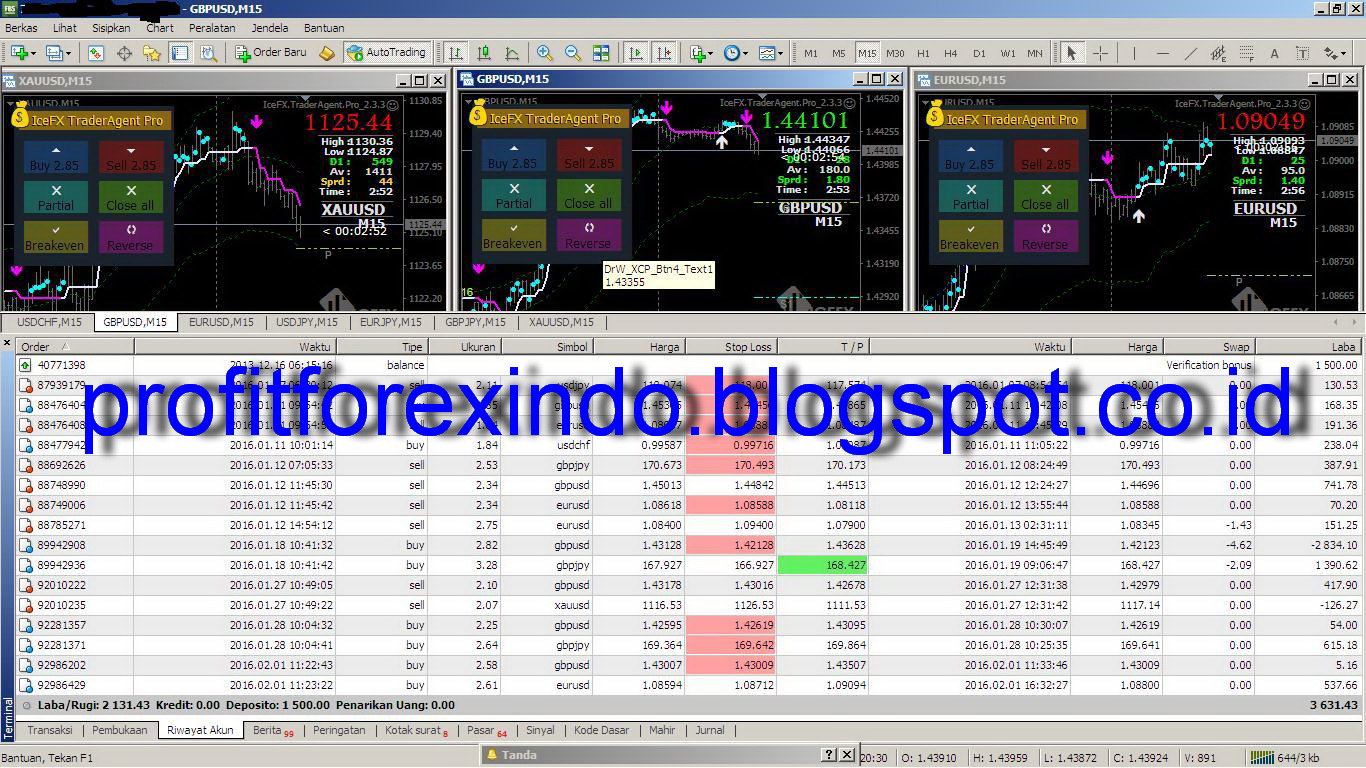Click Reverse in the GBPUSD panel
The width and height of the screenshot is (1366, 768).
pos(589,236)
